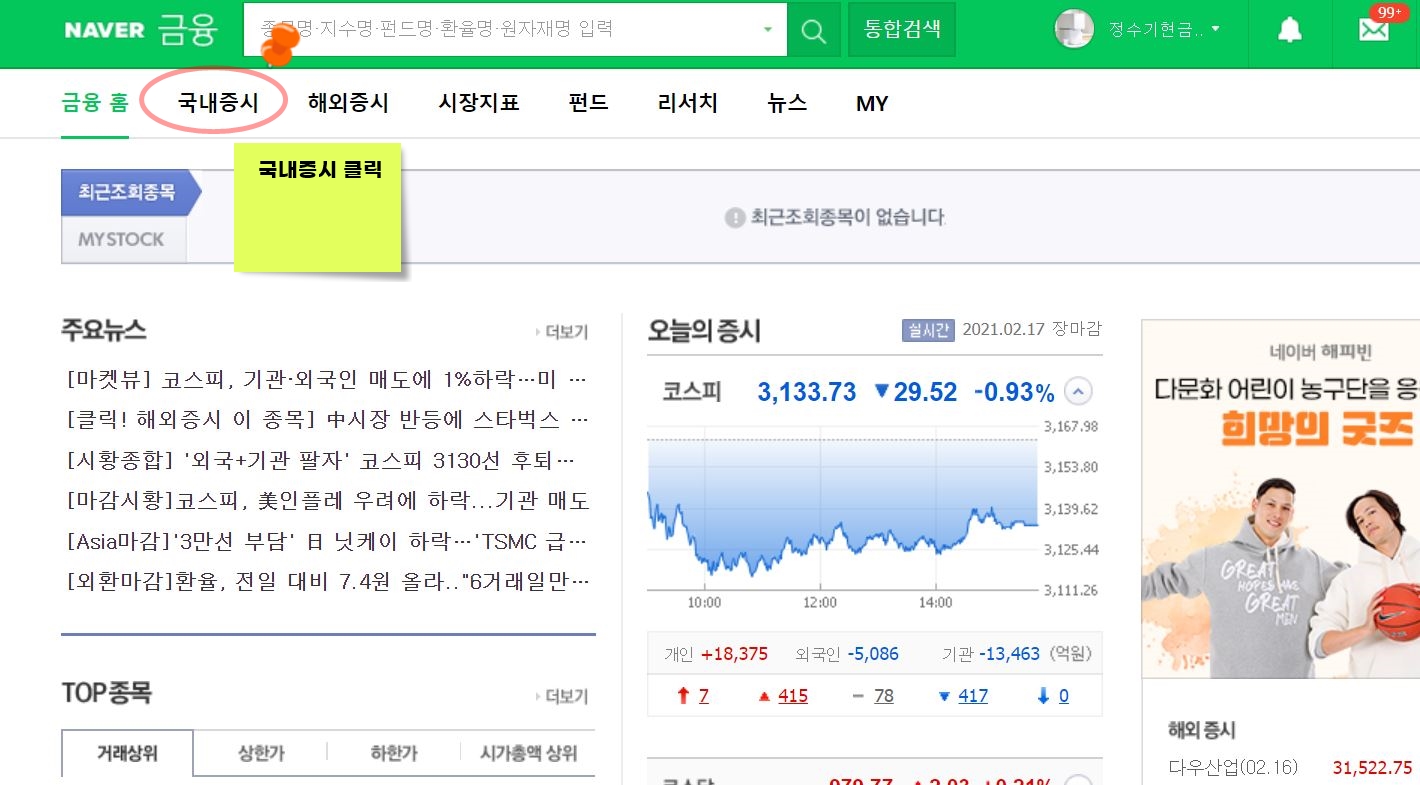
Task: Collapse the 코스피 chart with round arrow button
Action: (1079, 391)
